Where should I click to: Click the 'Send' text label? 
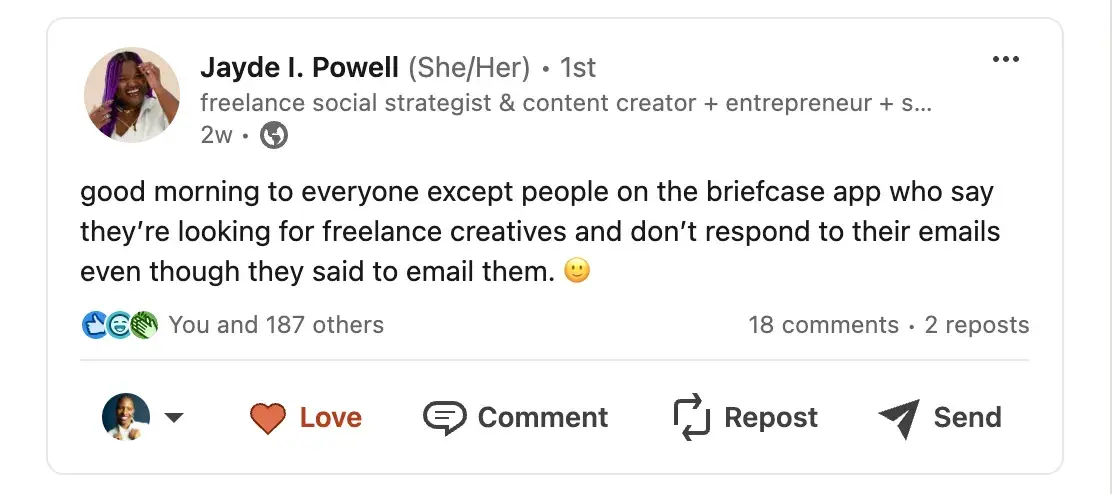point(967,418)
